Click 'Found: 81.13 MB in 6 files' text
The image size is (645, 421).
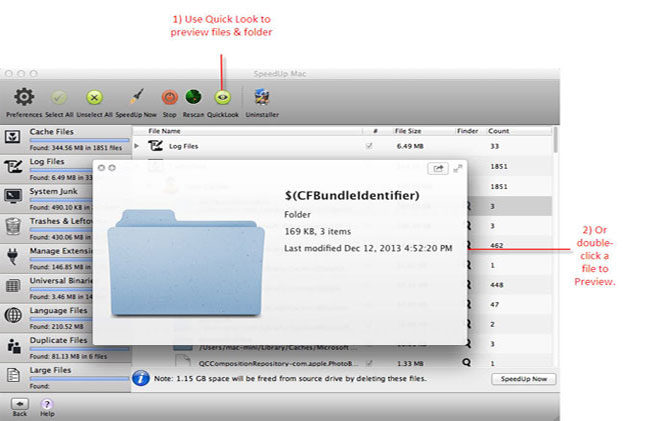[68, 356]
